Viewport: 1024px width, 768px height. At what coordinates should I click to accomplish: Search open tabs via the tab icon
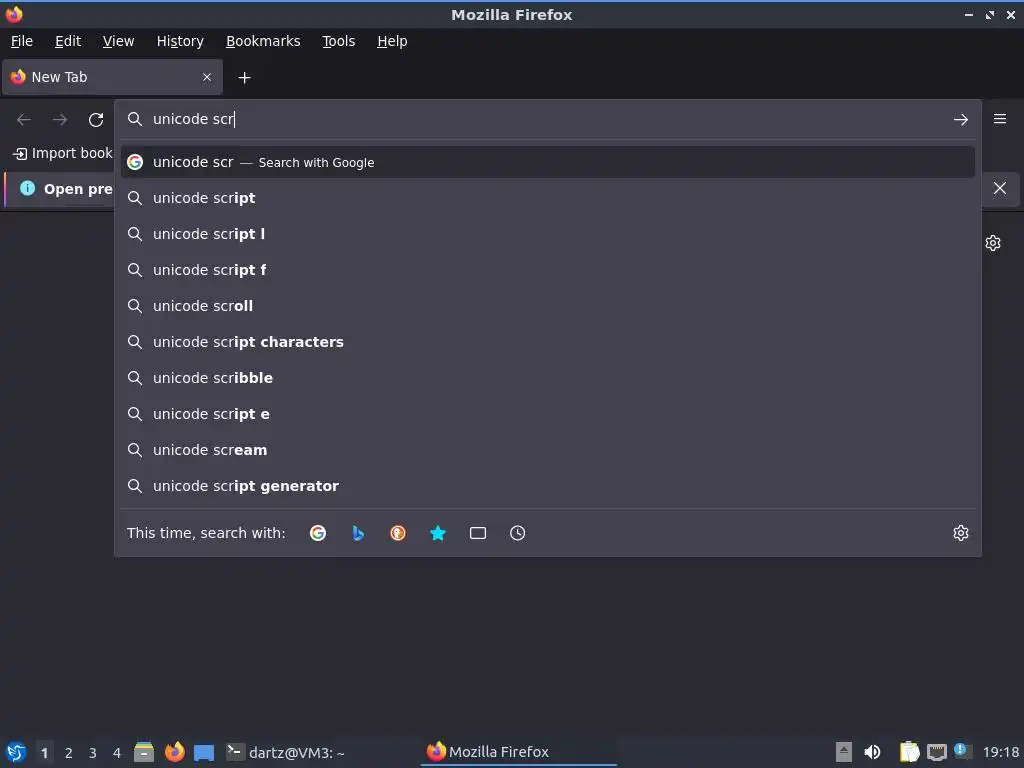(477, 533)
